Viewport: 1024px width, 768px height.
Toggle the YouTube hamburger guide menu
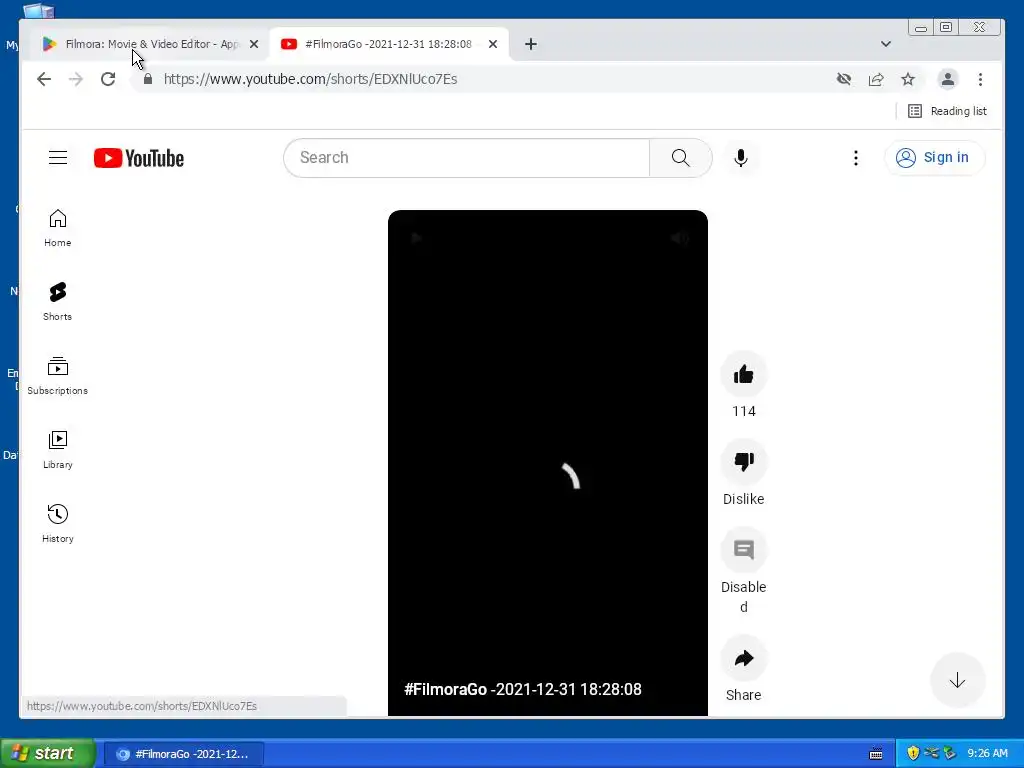58,157
